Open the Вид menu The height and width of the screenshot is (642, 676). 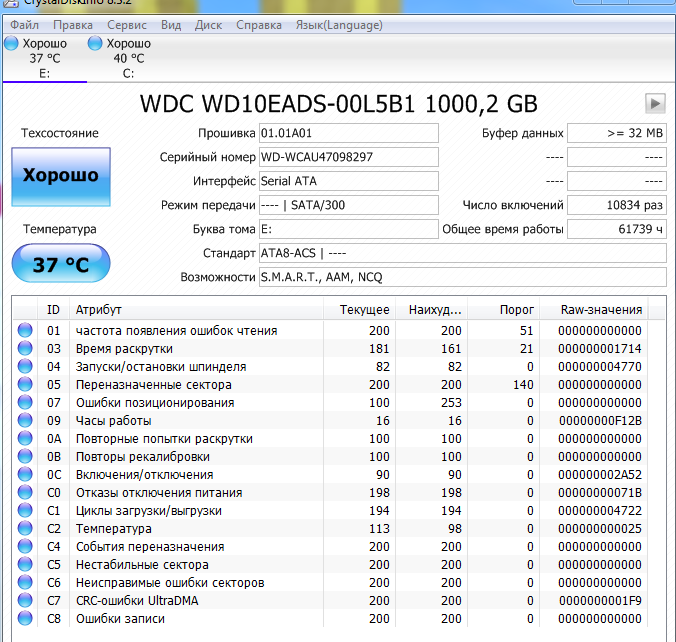(171, 25)
